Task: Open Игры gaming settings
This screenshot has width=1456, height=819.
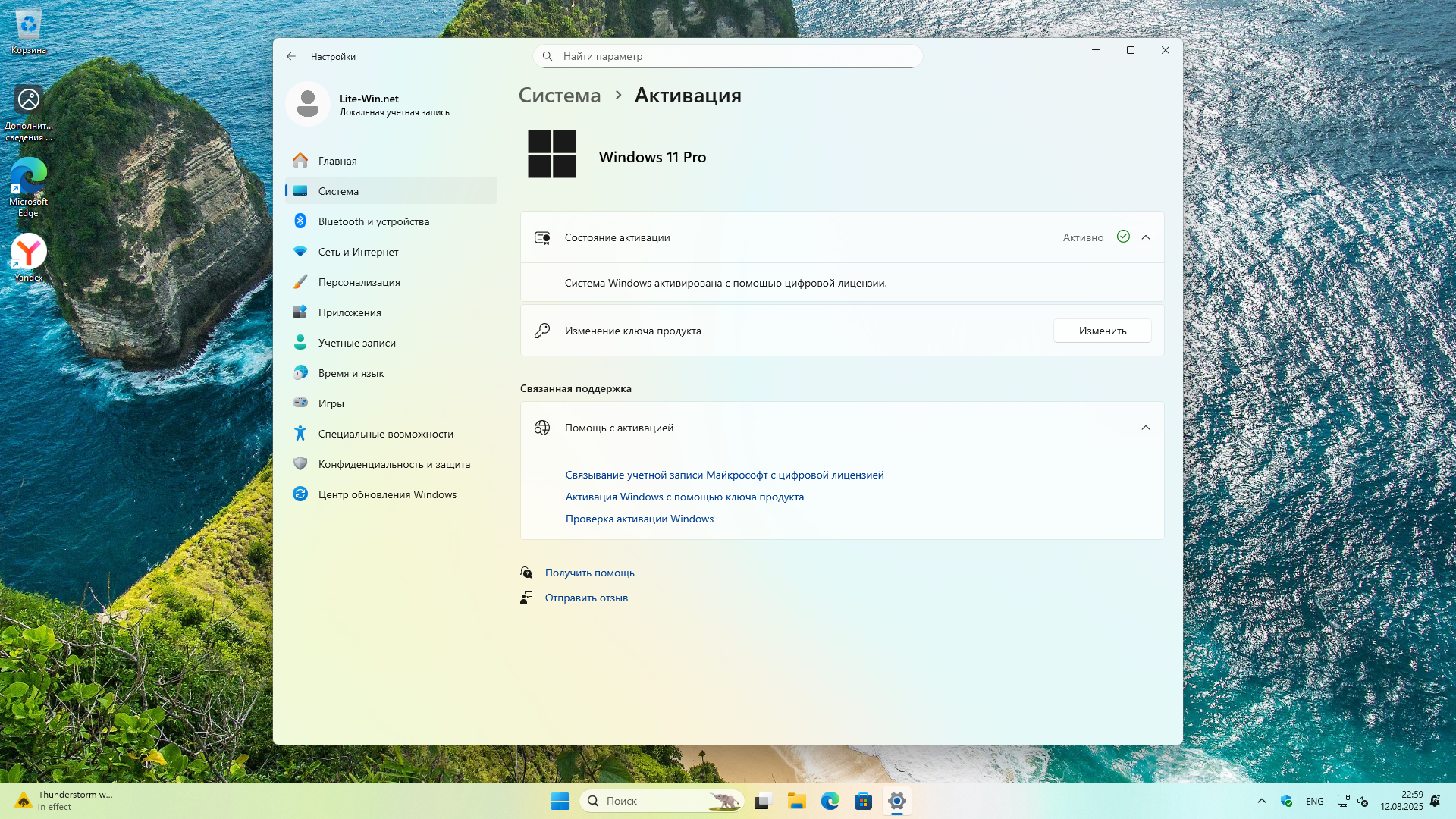Action: coord(331,403)
